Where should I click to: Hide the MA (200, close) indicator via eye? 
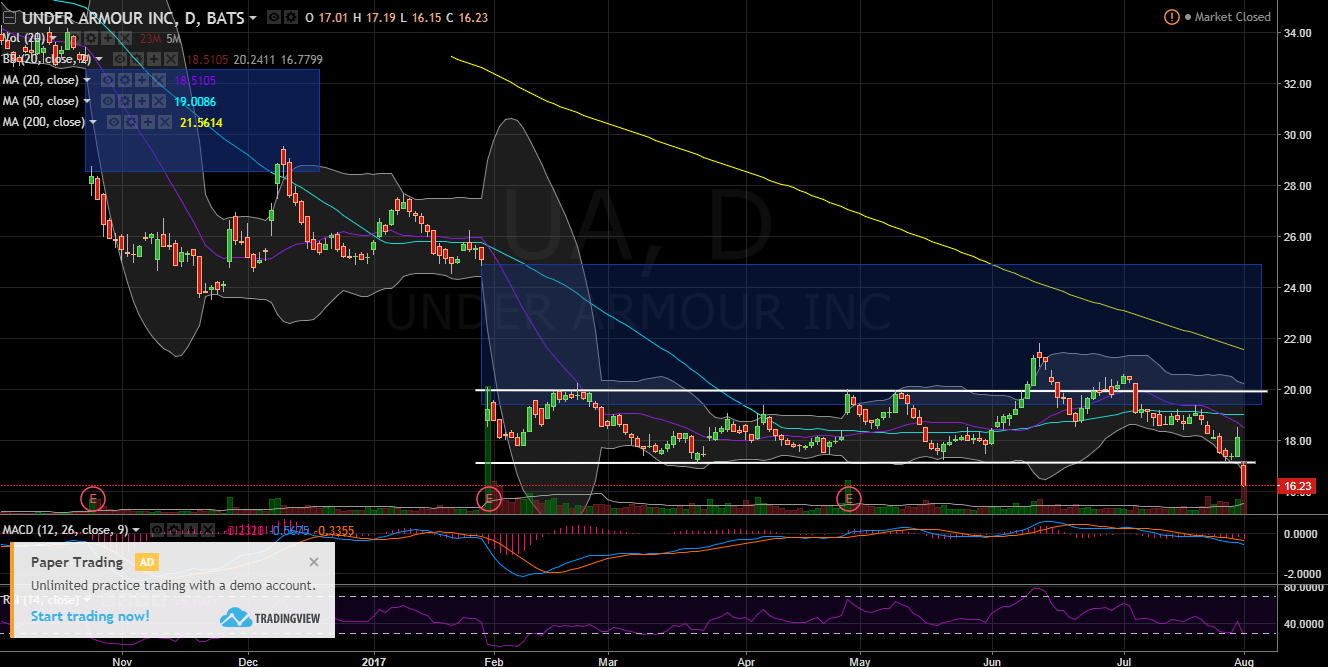tap(114, 122)
